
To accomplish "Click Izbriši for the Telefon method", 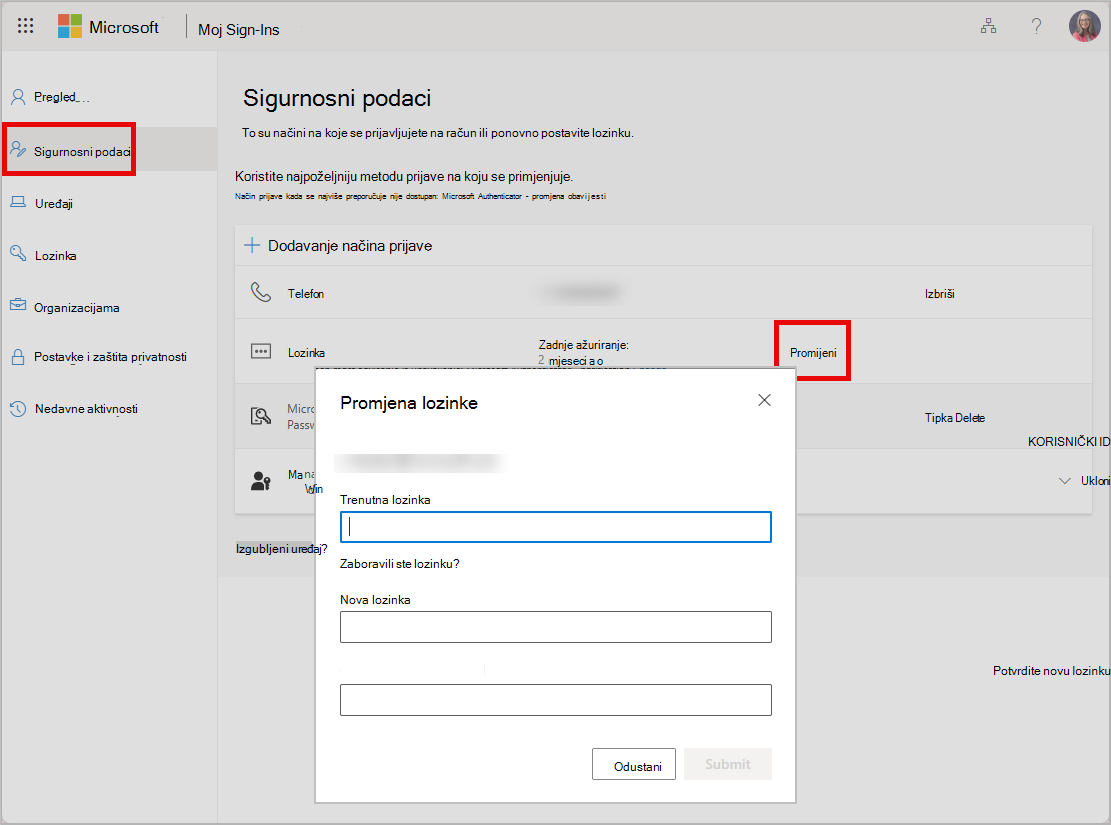I will [940, 293].
